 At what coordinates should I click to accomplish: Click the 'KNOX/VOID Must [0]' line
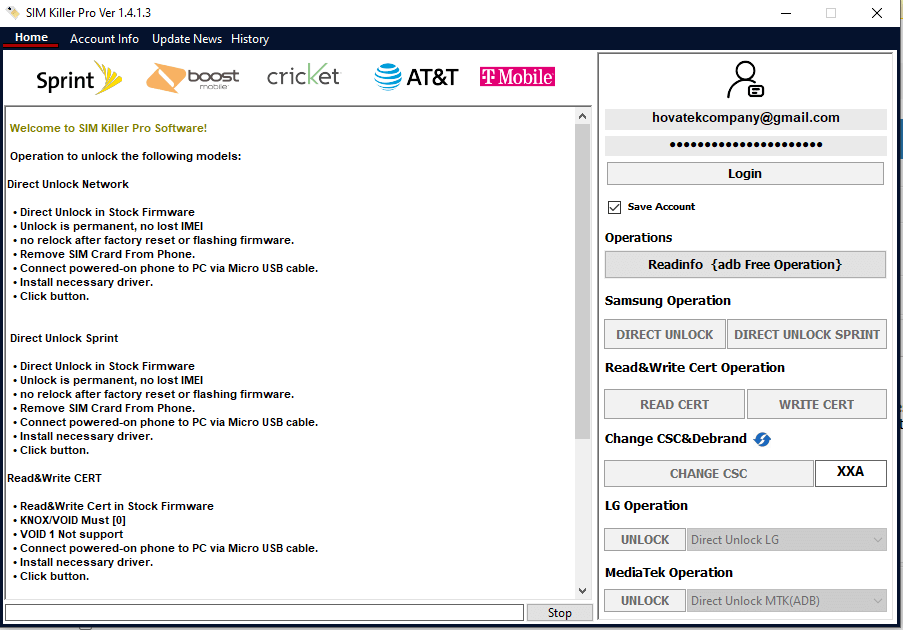(73, 520)
